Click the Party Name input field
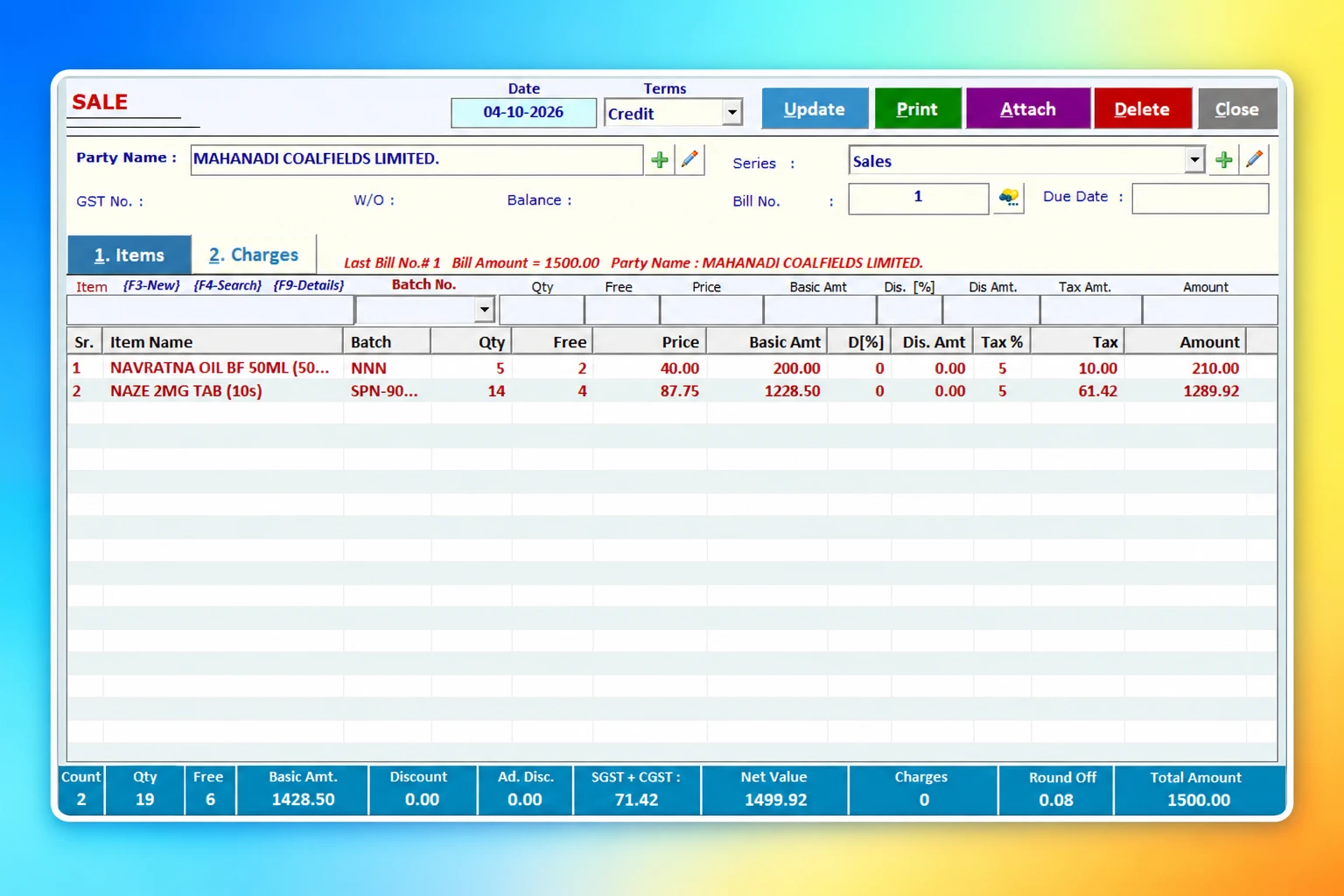The image size is (1344, 896). coord(416,159)
